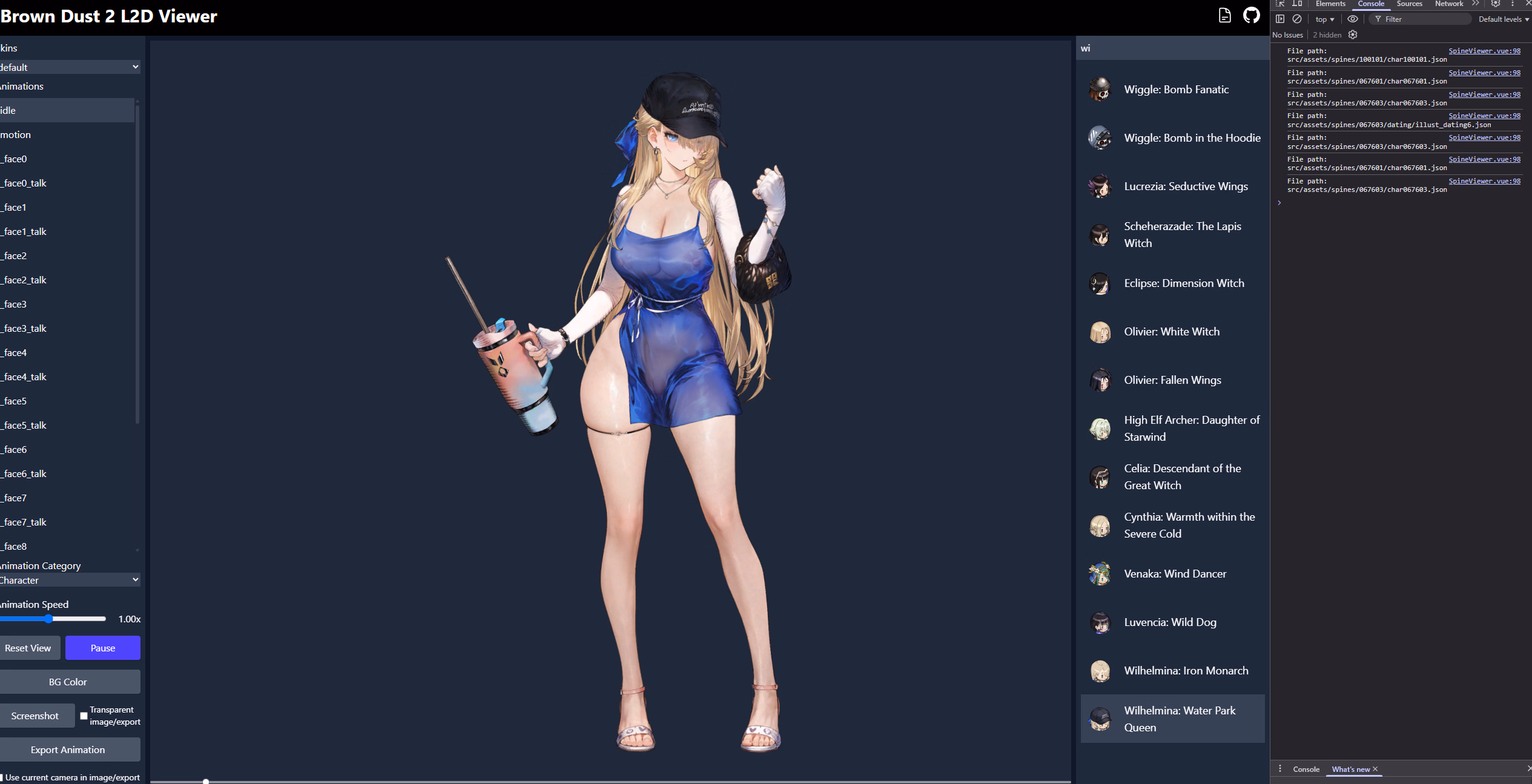This screenshot has width=1532, height=784.
Task: Open first SpineViewer.vue:98 source link
Action: pyautogui.click(x=1484, y=51)
